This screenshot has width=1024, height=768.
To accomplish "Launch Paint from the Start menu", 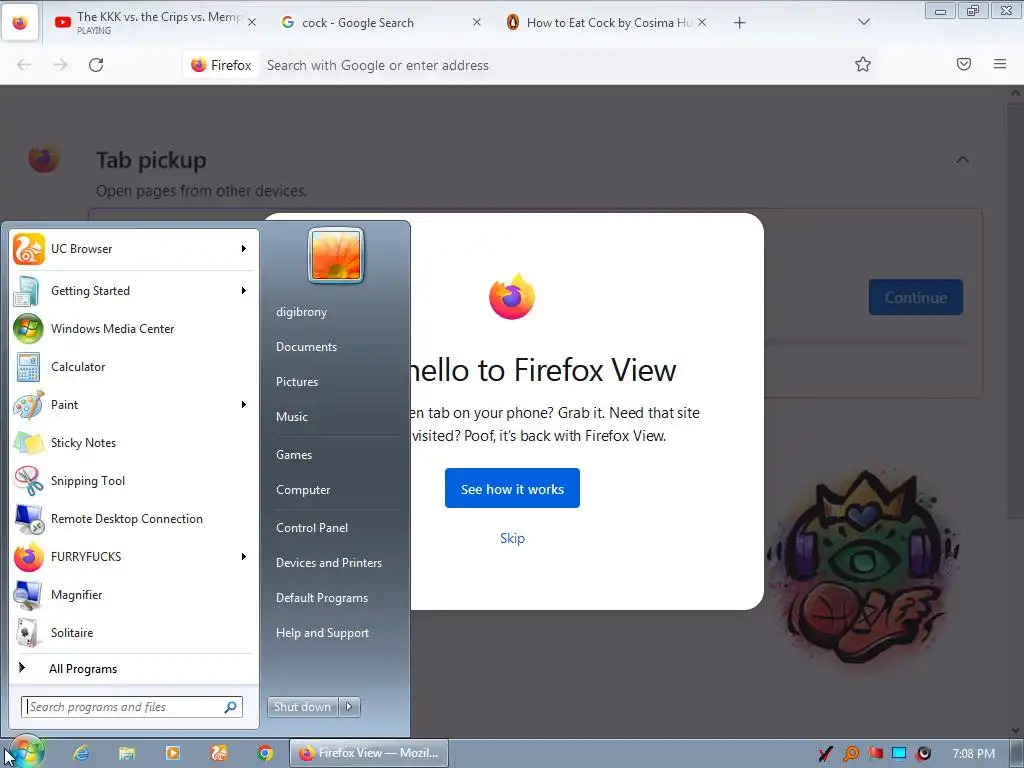I will coord(131,405).
